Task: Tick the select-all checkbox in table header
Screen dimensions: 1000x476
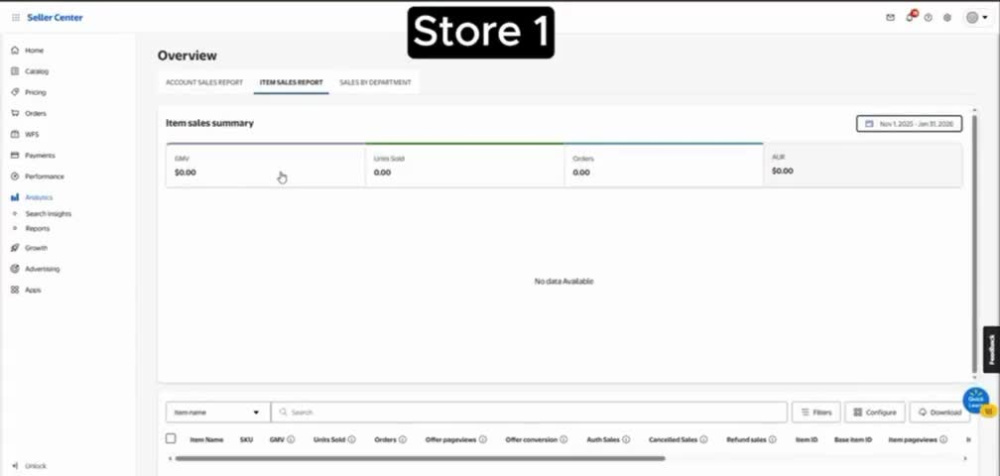Action: pos(170,438)
